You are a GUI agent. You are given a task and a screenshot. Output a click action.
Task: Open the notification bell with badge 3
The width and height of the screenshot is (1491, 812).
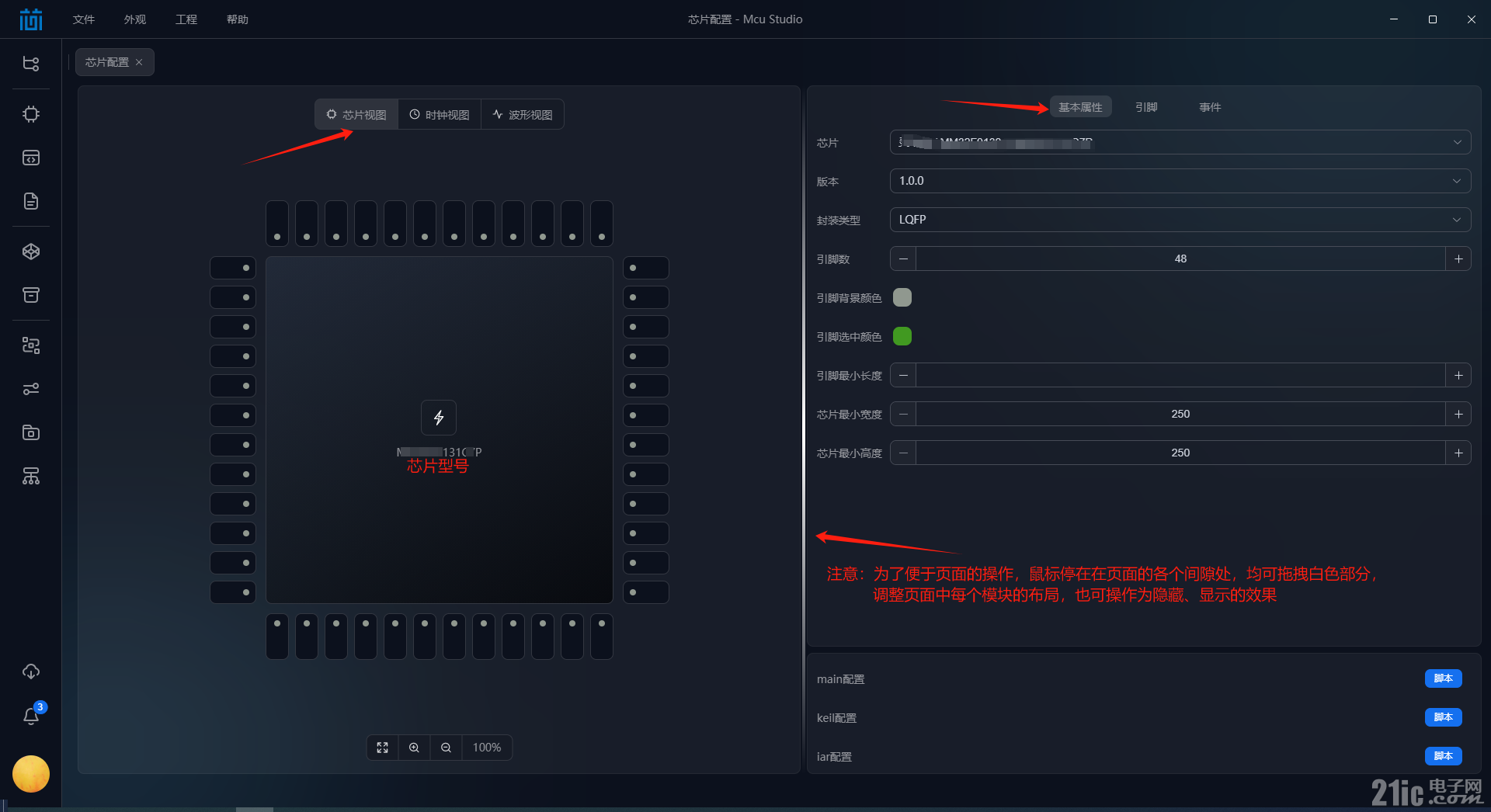pos(31,716)
